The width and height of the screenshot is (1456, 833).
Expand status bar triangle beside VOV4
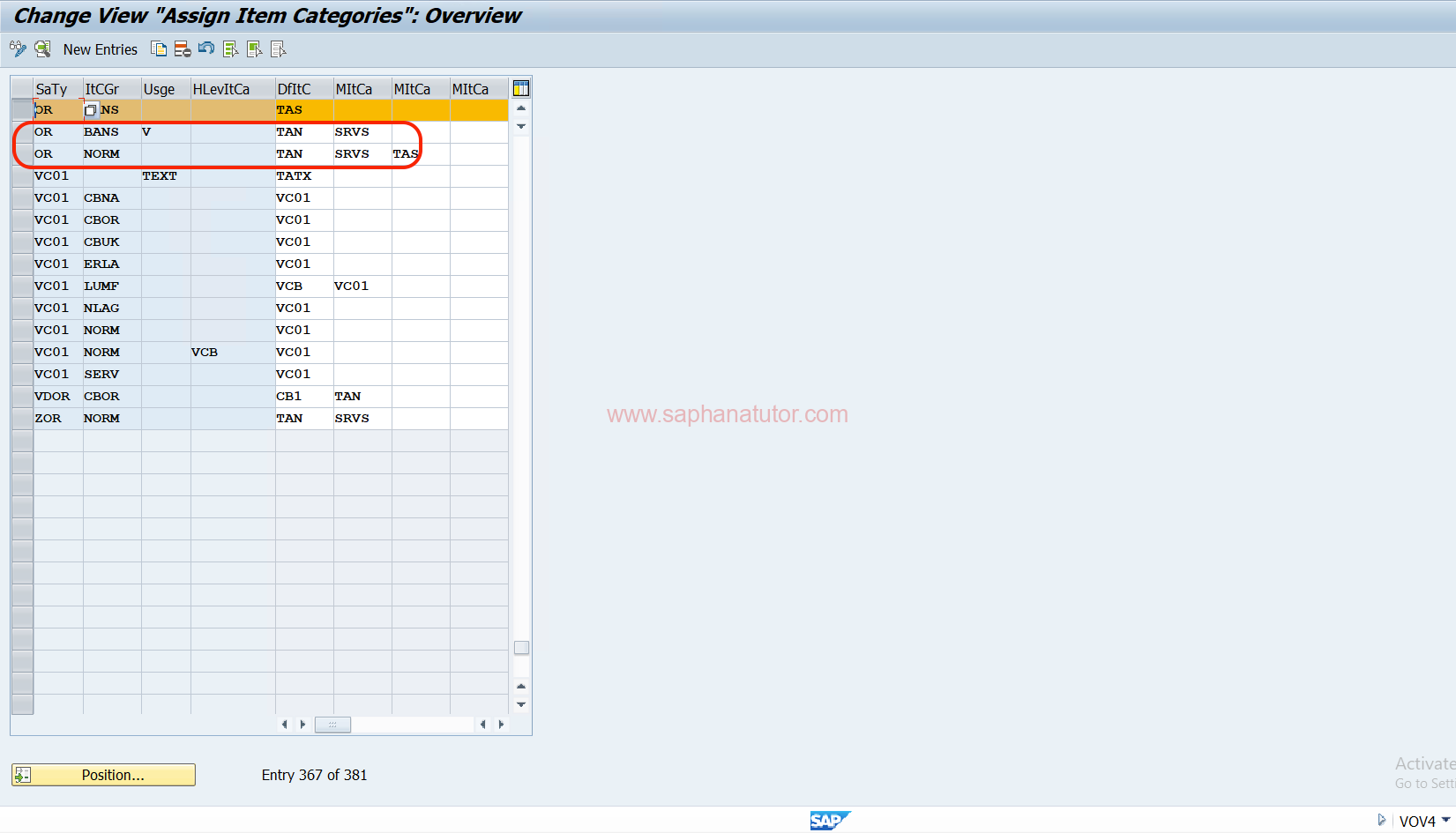[x=1382, y=820]
